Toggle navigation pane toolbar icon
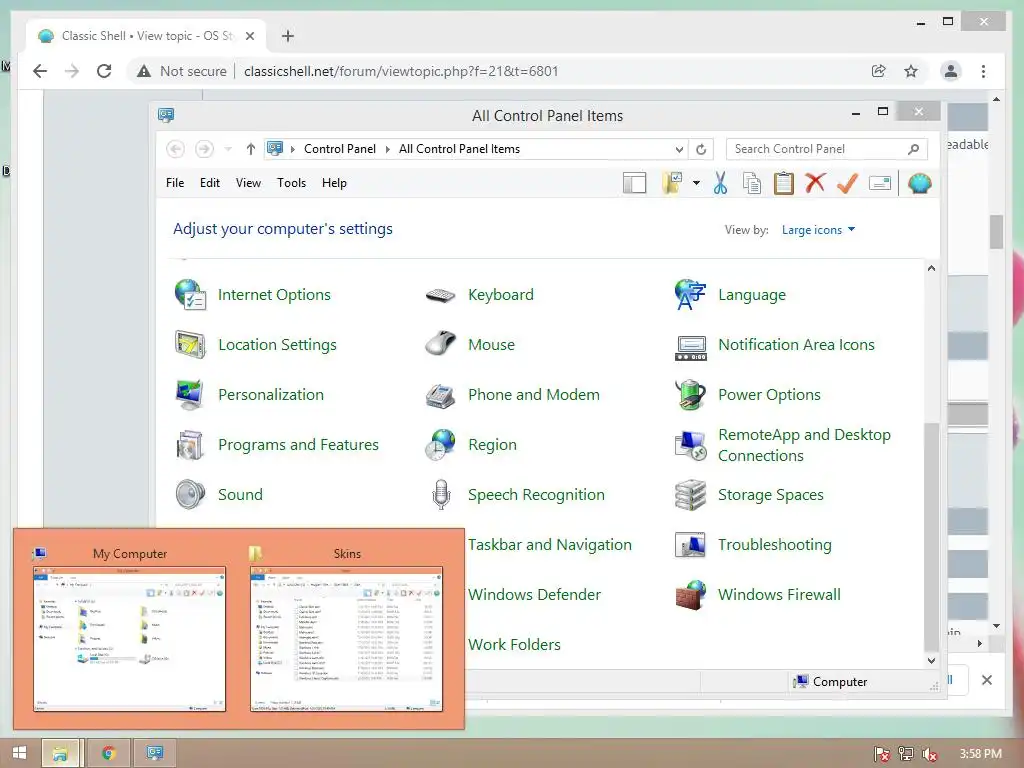 point(634,184)
